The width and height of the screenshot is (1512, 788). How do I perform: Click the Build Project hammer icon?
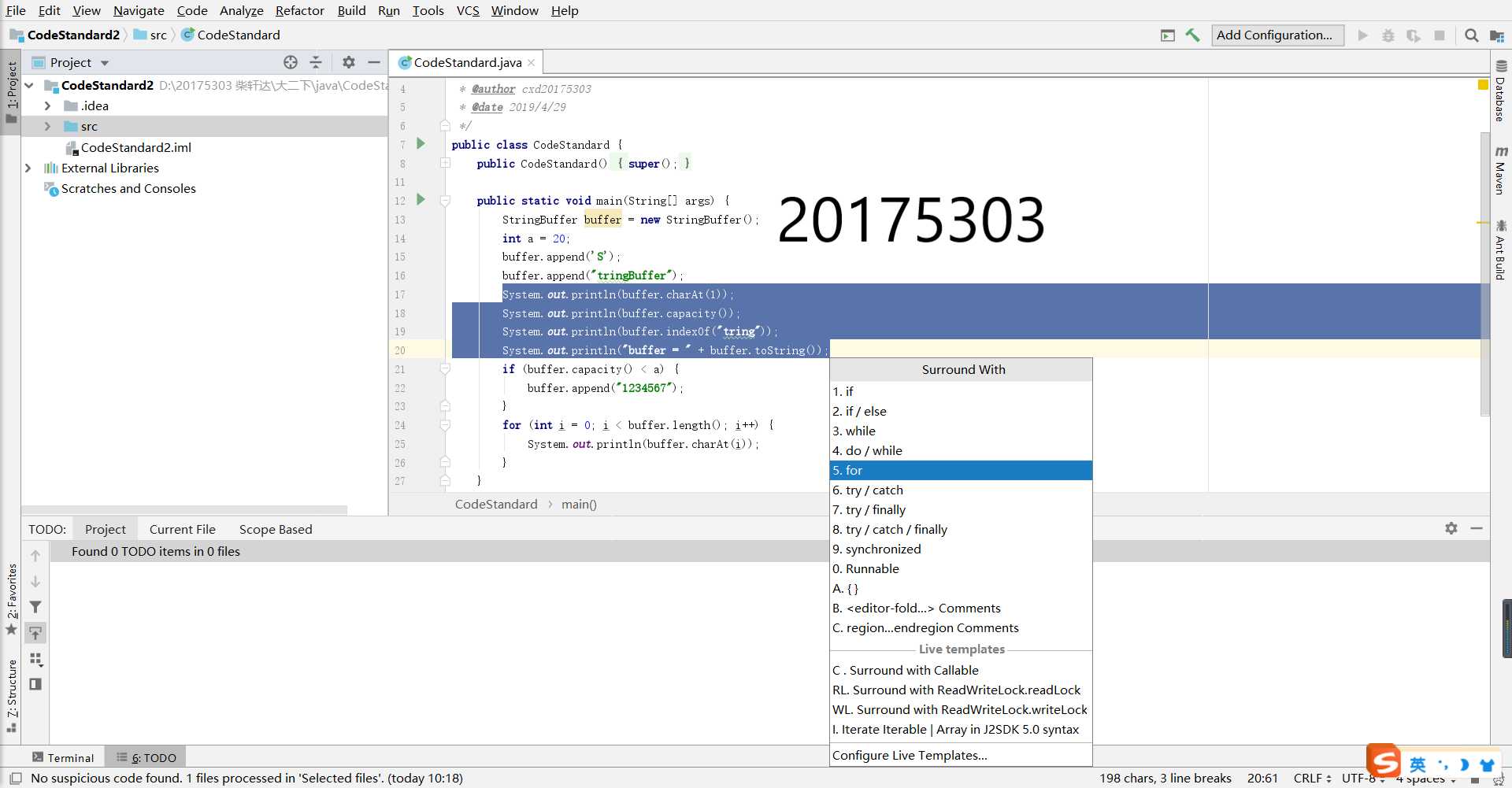(x=1193, y=35)
